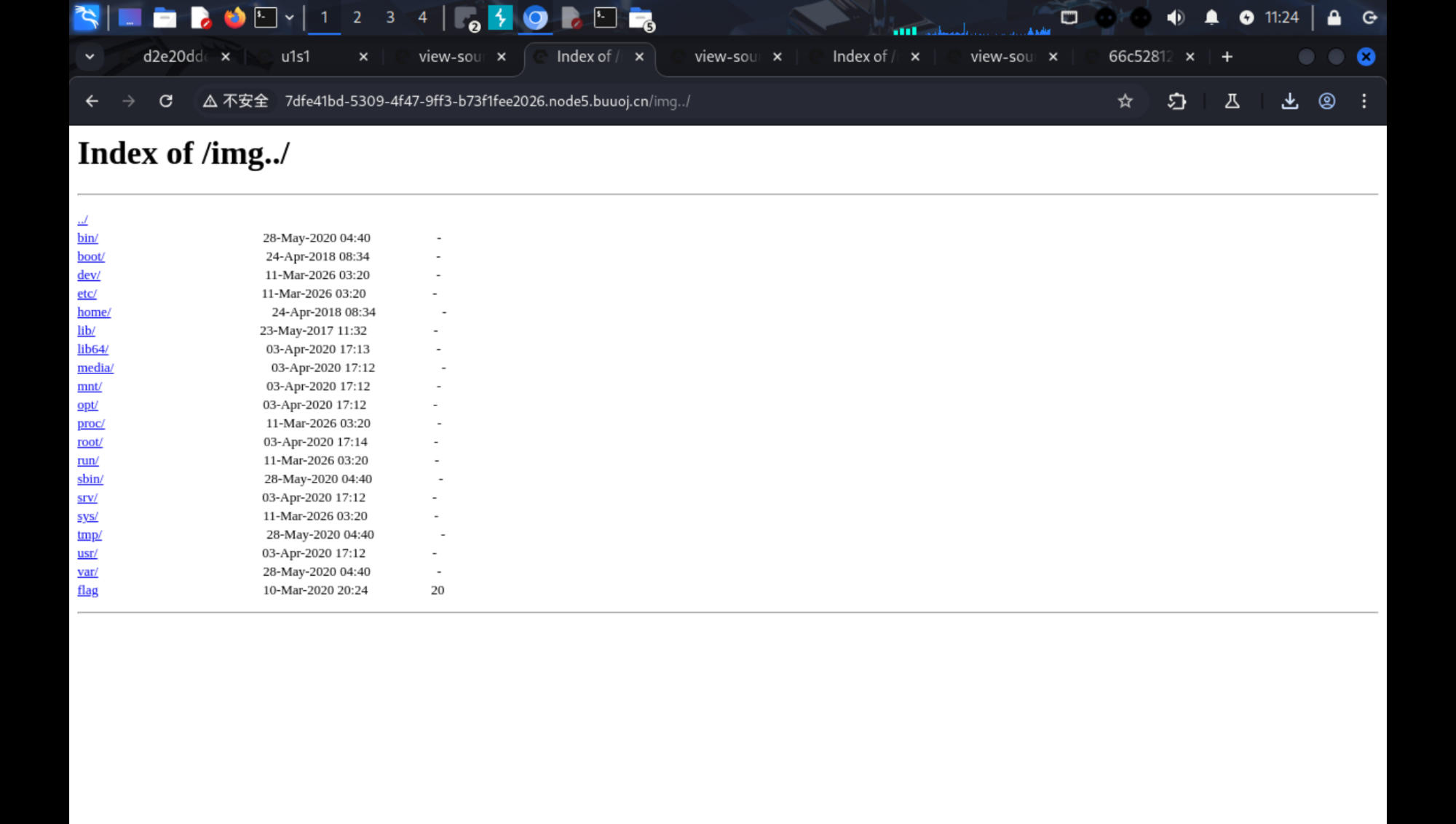Open the Chrome three-dot menu
The height and width of the screenshot is (824, 1456).
tap(1364, 101)
